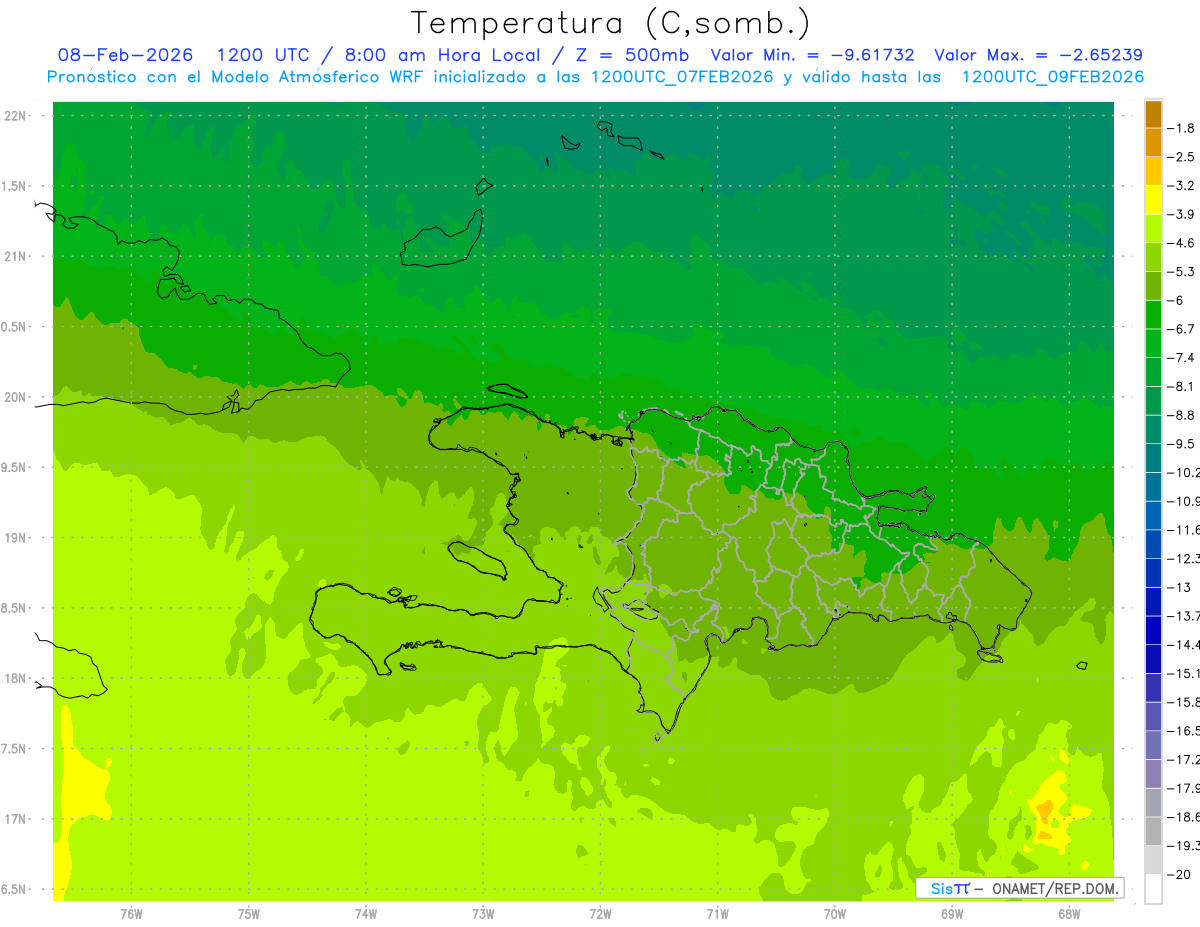Viewport: 1200px width, 927px height.
Task: Click the -4.6 color bar value
Action: [x=1182, y=243]
